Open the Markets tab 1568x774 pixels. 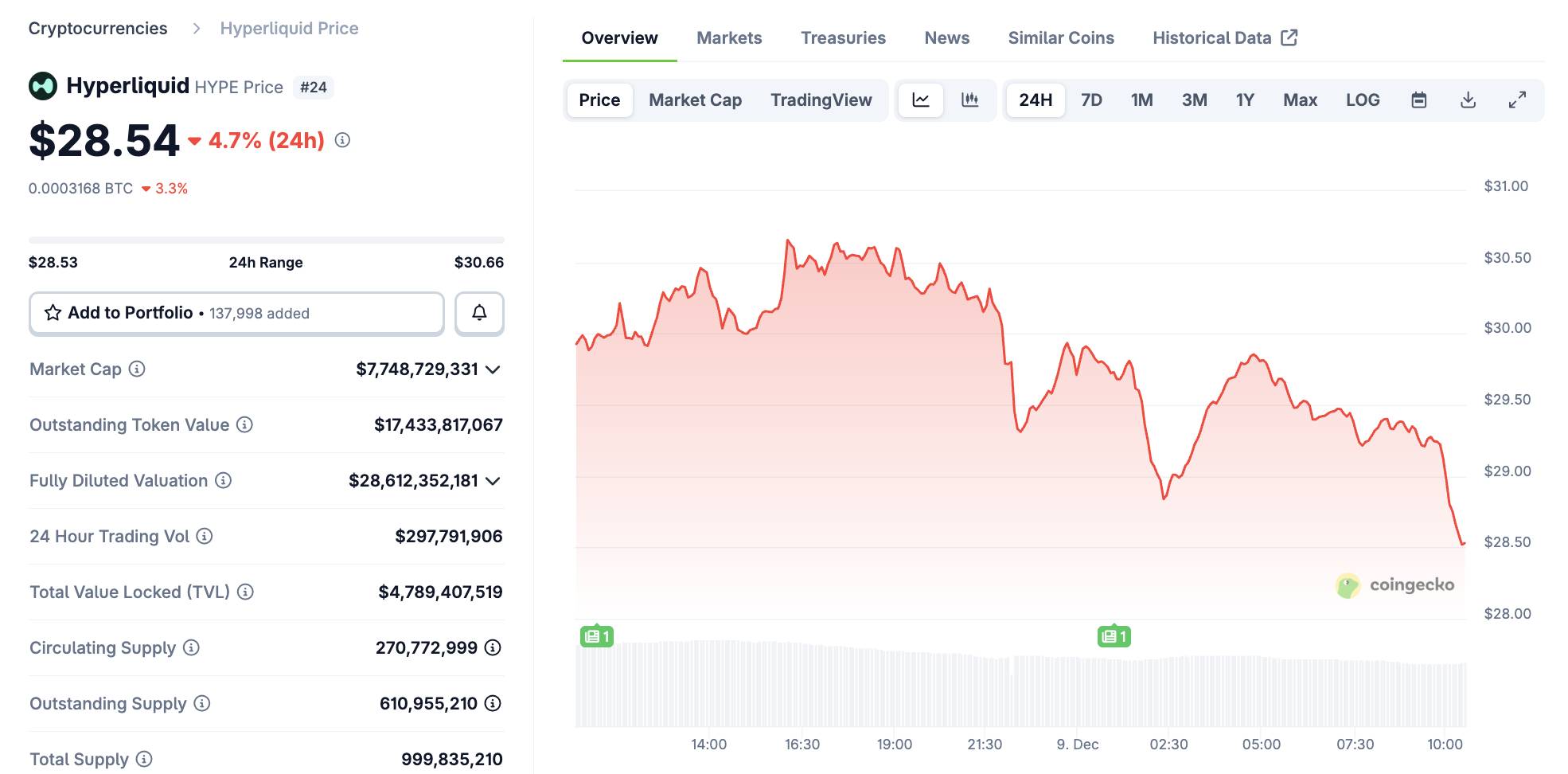[728, 37]
